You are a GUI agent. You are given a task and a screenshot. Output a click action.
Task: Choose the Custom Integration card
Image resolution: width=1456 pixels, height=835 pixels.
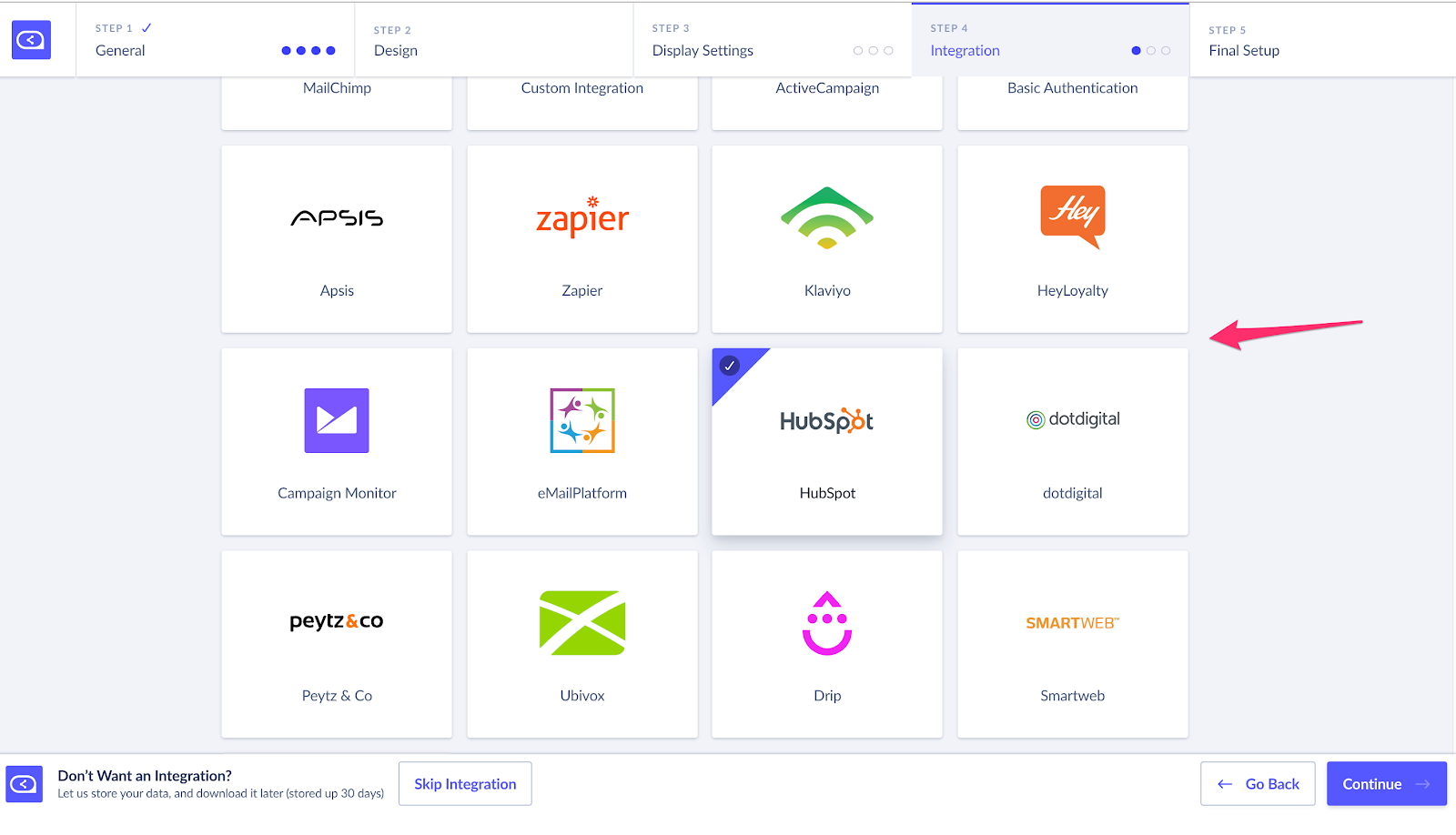[x=582, y=103]
